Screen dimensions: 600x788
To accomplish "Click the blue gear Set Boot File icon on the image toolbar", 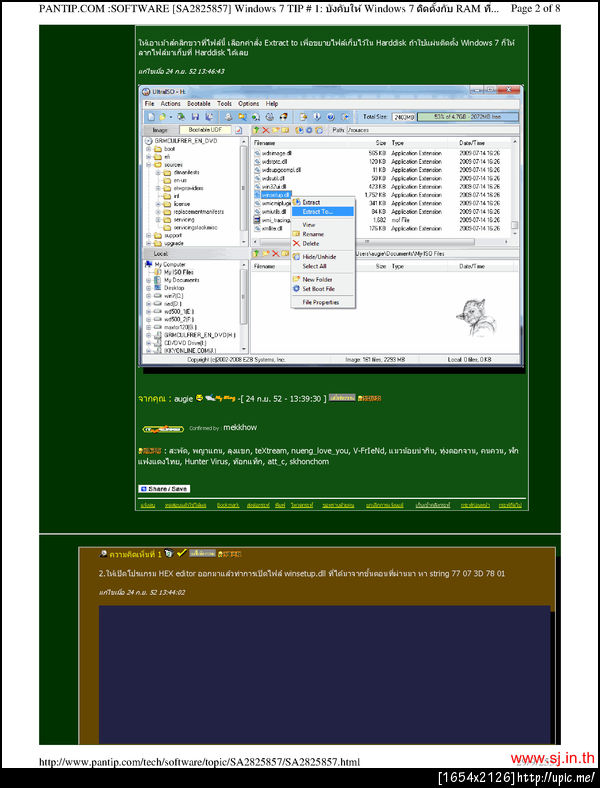I will pos(310,130).
